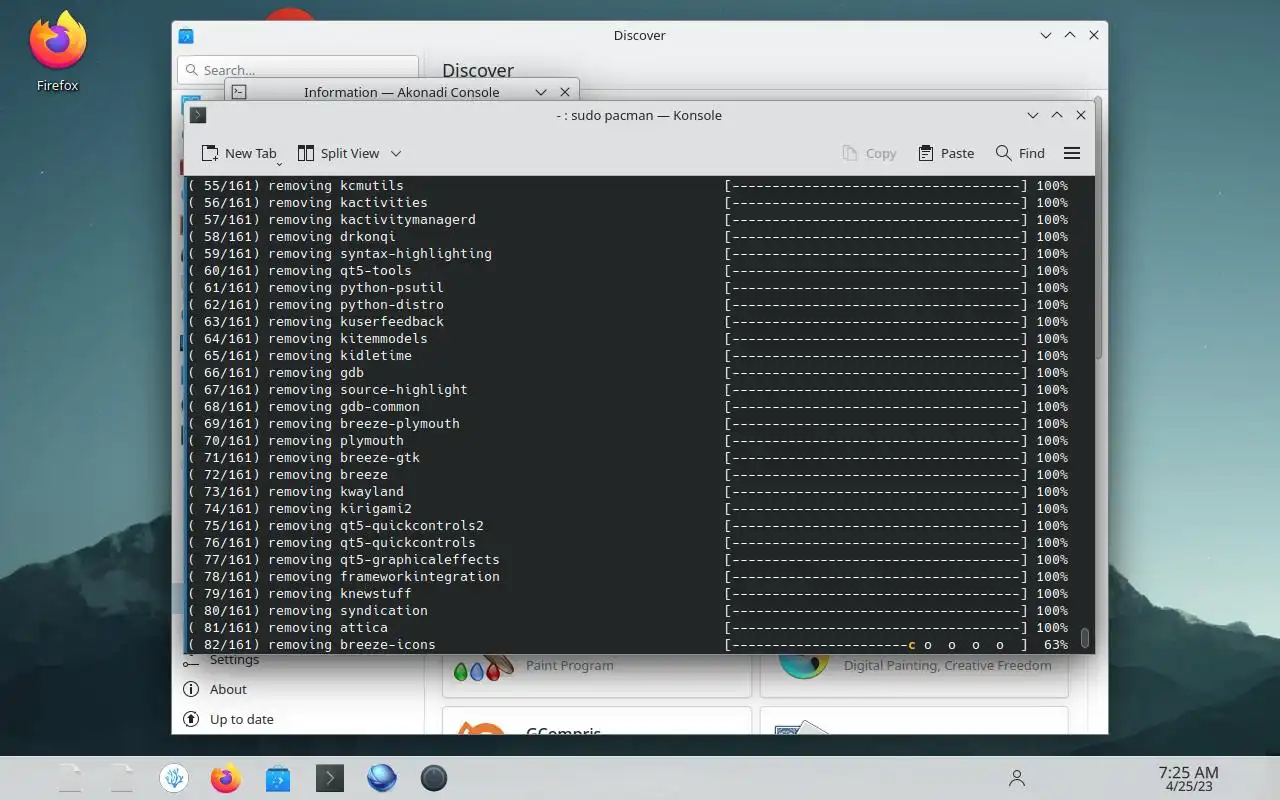Open About in Discover sidebar
This screenshot has height=800, width=1280.
214,689
